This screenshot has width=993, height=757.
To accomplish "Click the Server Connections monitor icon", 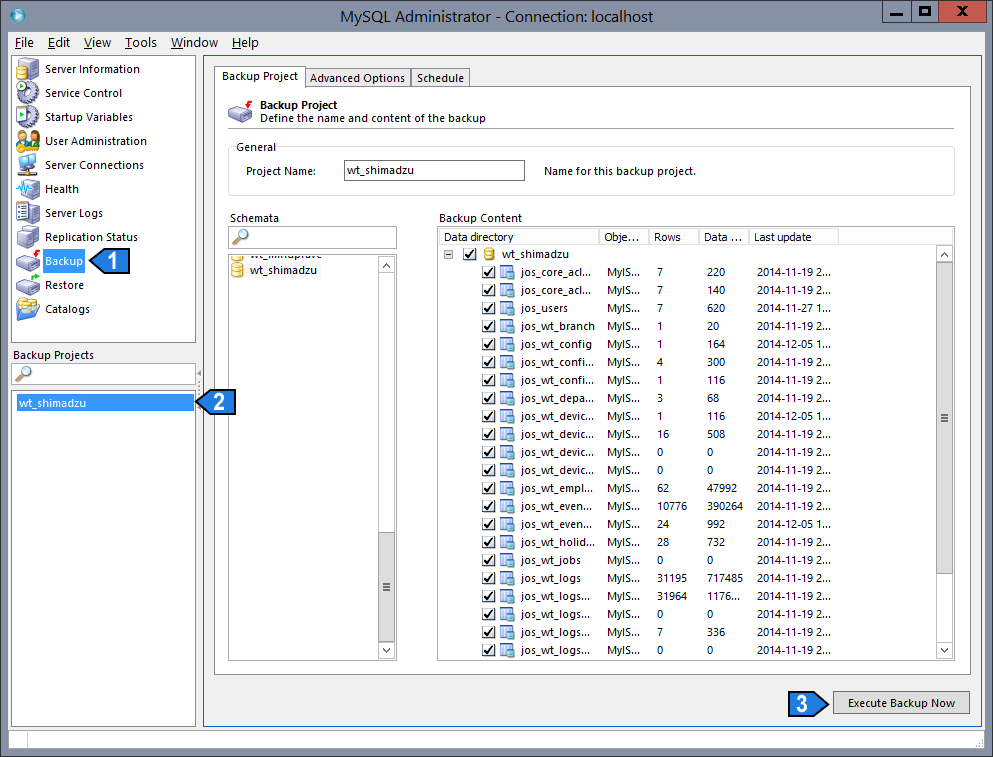I will (27, 165).
